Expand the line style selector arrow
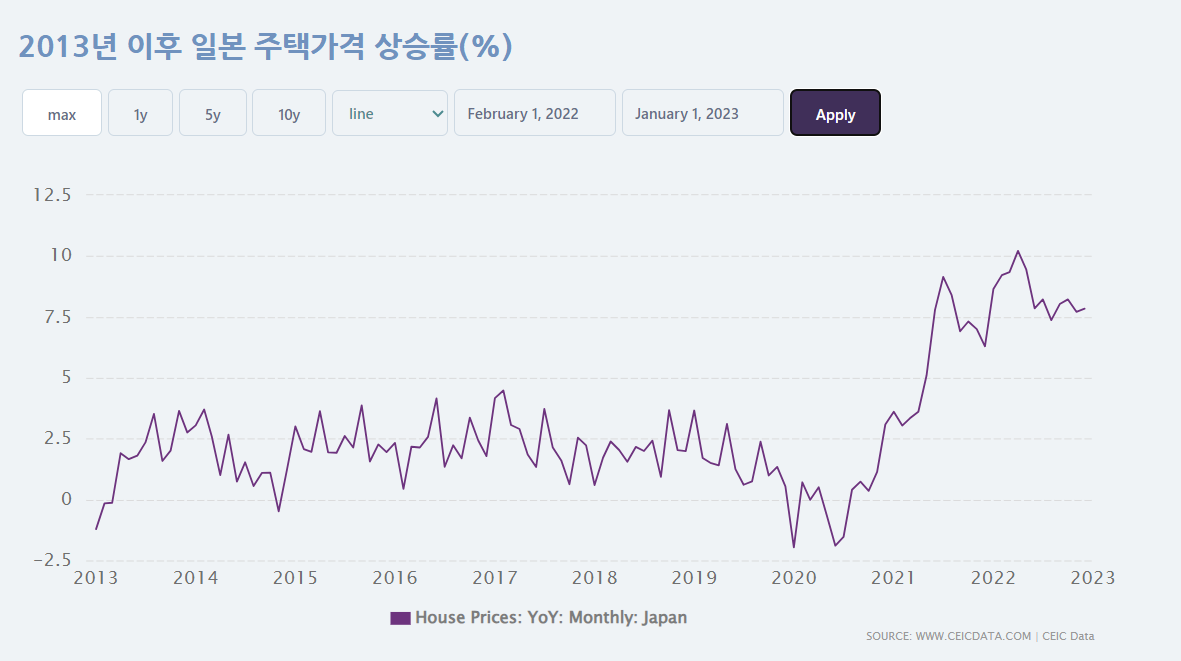The width and height of the screenshot is (1181, 661). point(437,112)
